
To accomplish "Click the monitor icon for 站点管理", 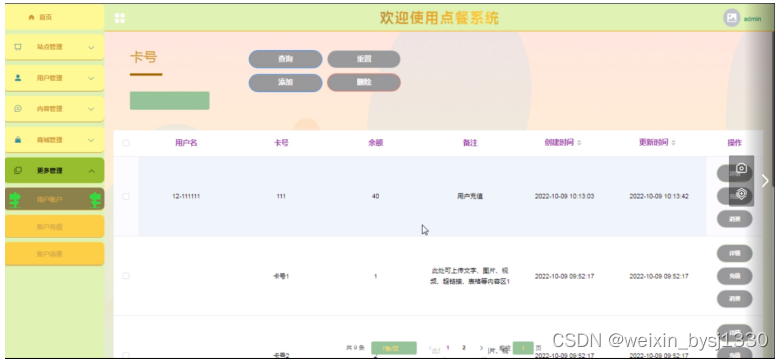I will tap(18, 47).
